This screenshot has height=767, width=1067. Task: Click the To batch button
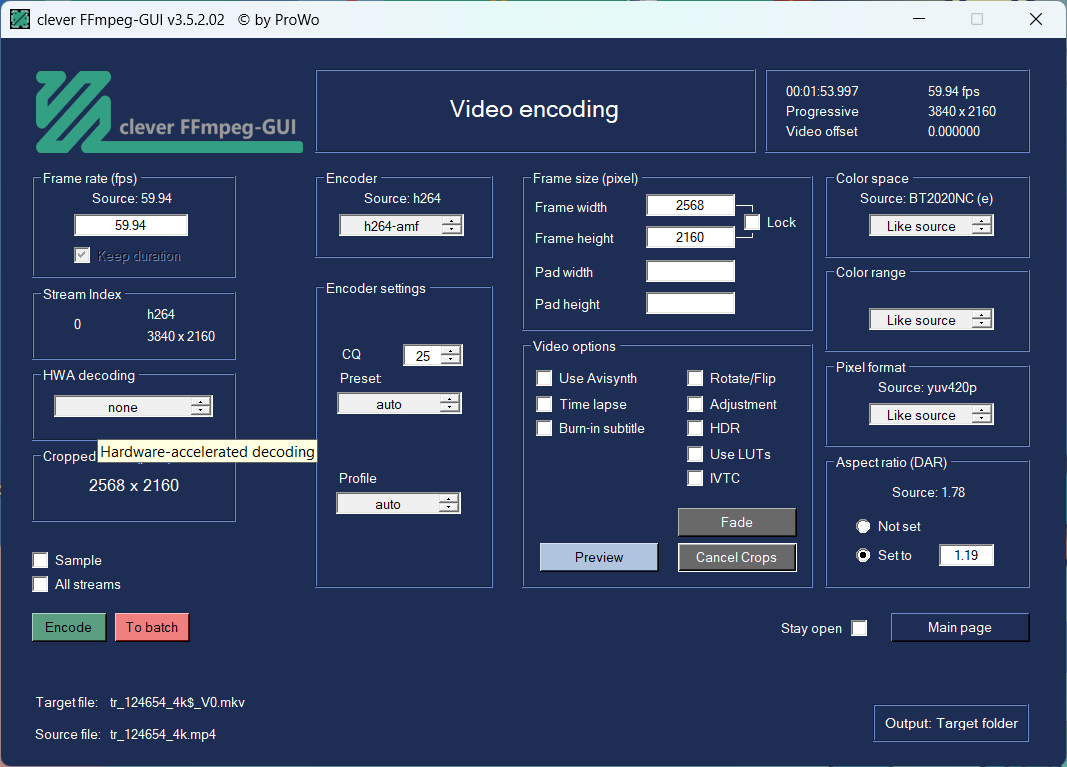coord(152,627)
